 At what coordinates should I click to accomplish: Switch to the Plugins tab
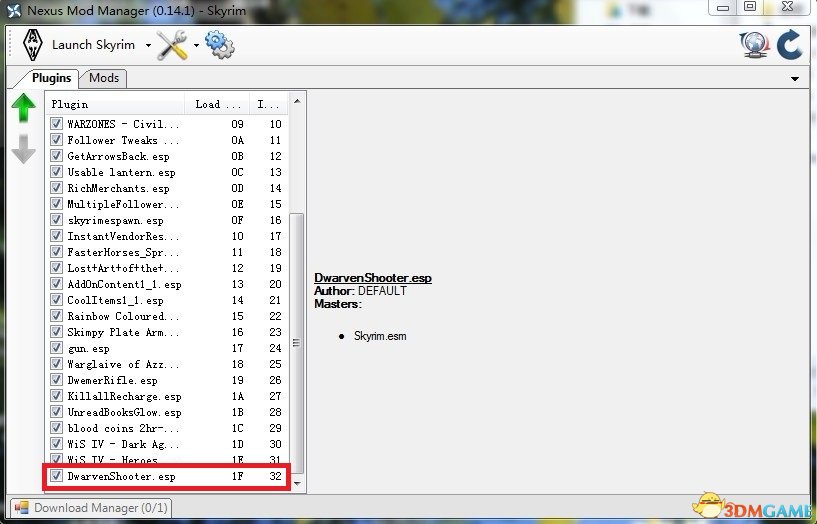51,78
